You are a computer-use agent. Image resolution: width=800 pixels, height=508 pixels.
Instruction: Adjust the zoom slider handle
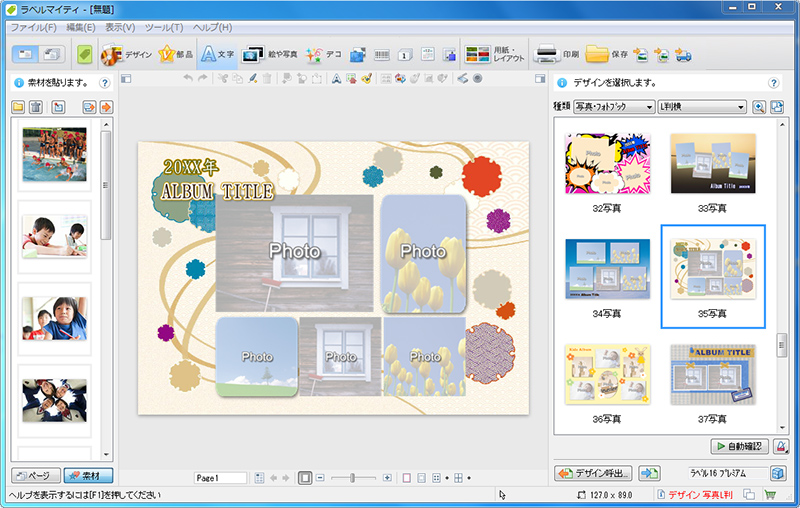click(351, 478)
